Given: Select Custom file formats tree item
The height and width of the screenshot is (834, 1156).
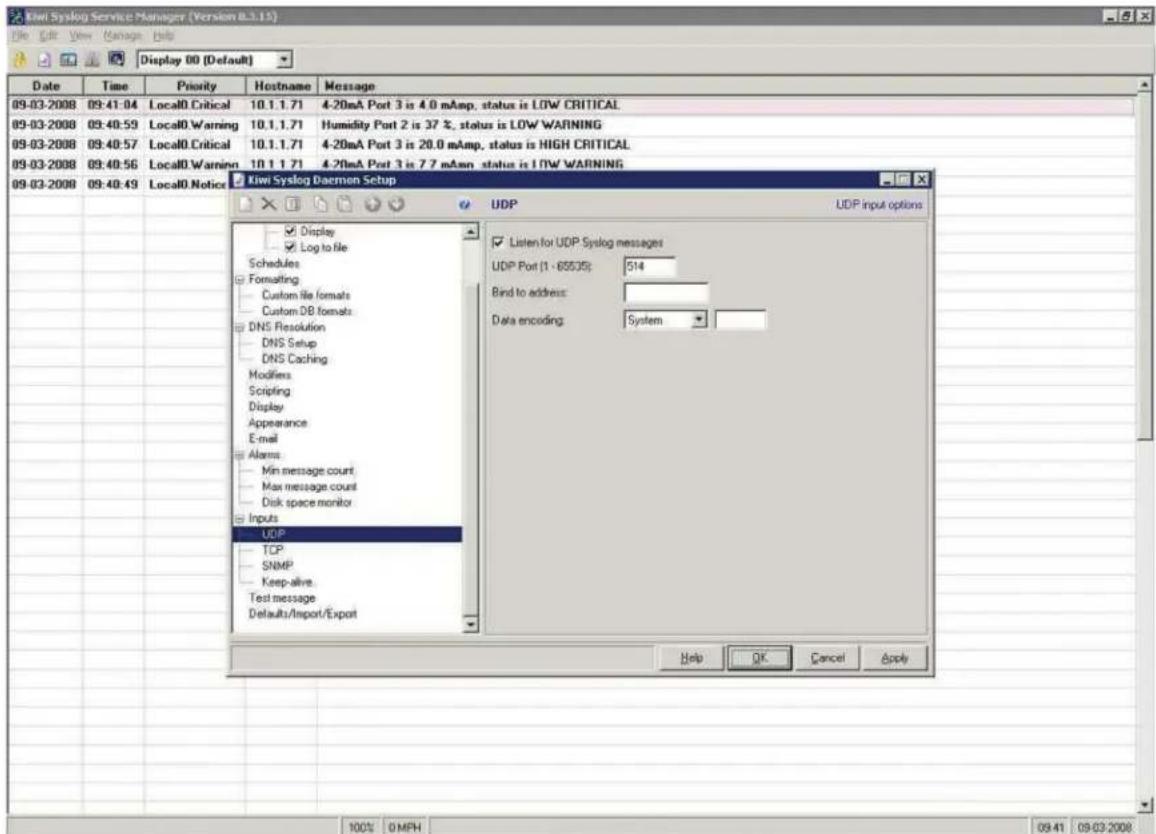Looking at the screenshot, I should pos(306,295).
